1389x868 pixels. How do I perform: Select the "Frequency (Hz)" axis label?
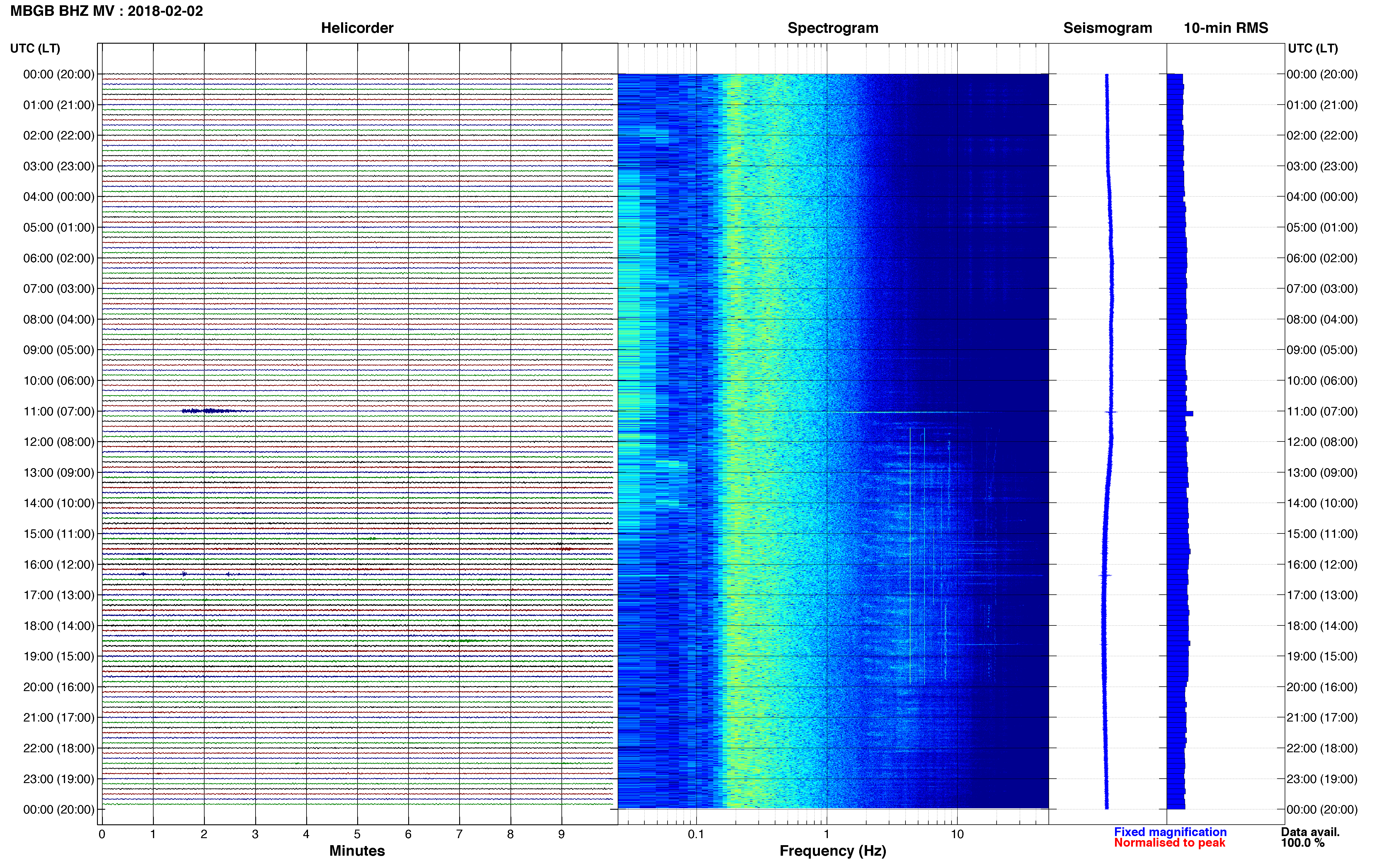[833, 851]
